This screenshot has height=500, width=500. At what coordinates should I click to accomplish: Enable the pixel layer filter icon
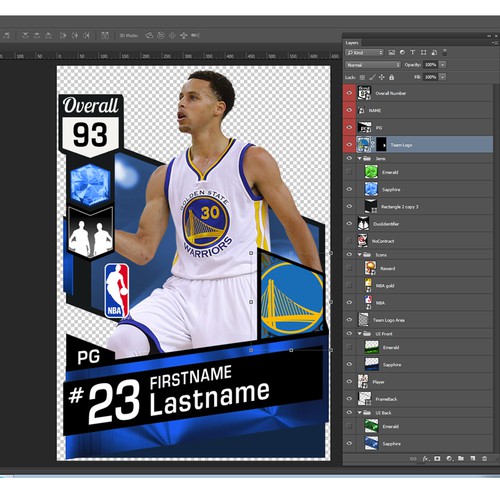[x=392, y=52]
